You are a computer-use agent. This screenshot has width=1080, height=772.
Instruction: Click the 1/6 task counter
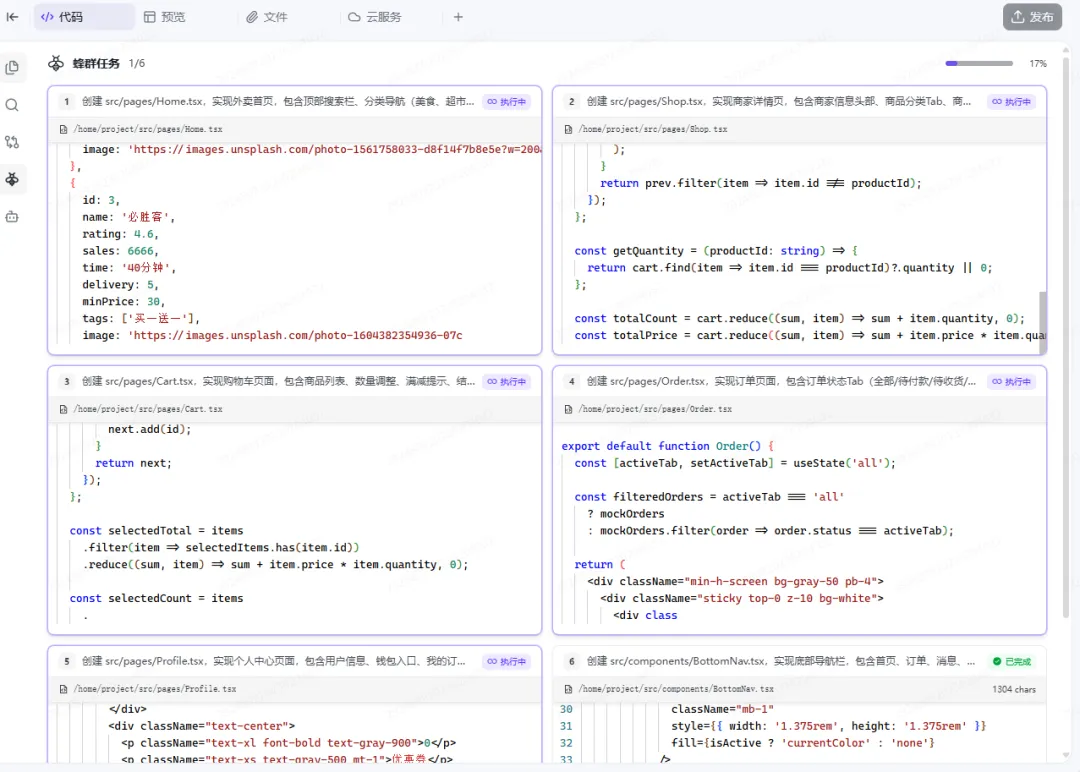coord(137,63)
